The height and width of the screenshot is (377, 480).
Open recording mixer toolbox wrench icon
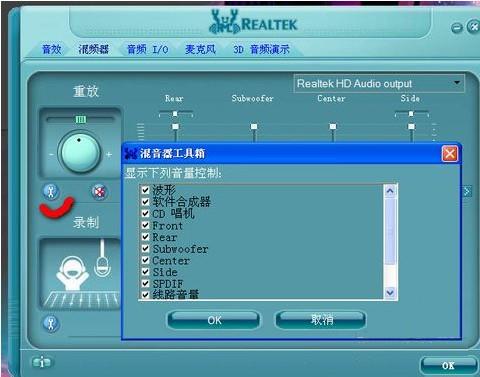(51, 324)
